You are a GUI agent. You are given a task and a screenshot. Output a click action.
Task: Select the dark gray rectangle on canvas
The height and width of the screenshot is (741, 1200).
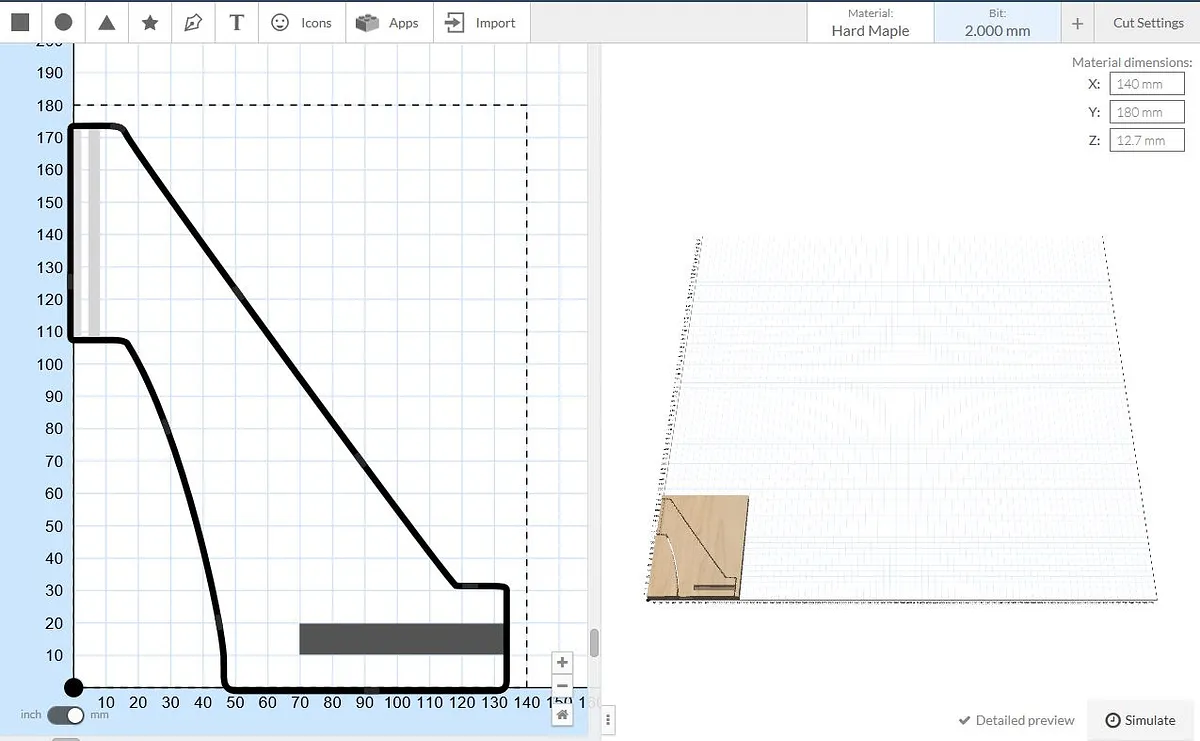pyautogui.click(x=400, y=639)
